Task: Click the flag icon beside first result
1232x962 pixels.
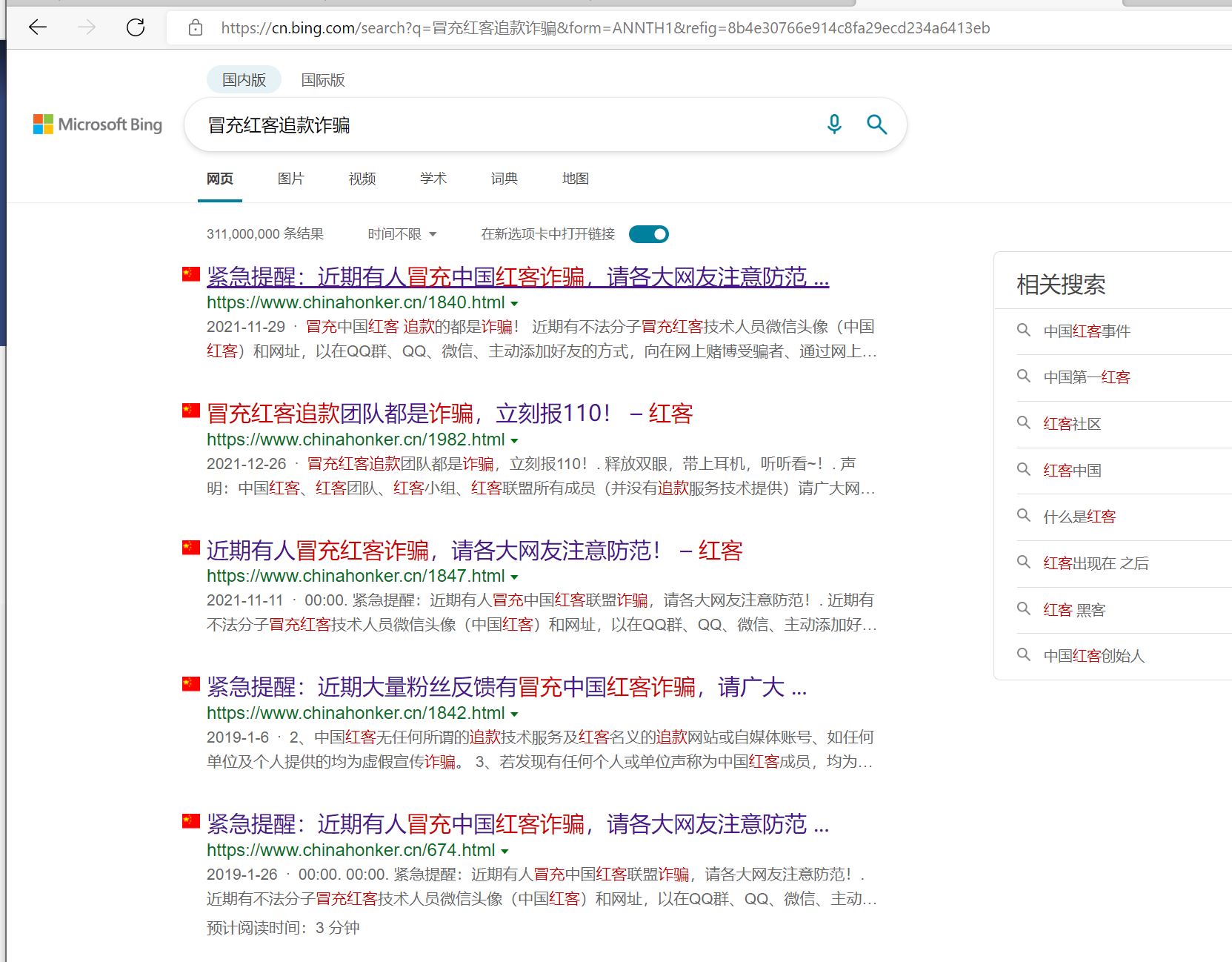Action: click(191, 275)
